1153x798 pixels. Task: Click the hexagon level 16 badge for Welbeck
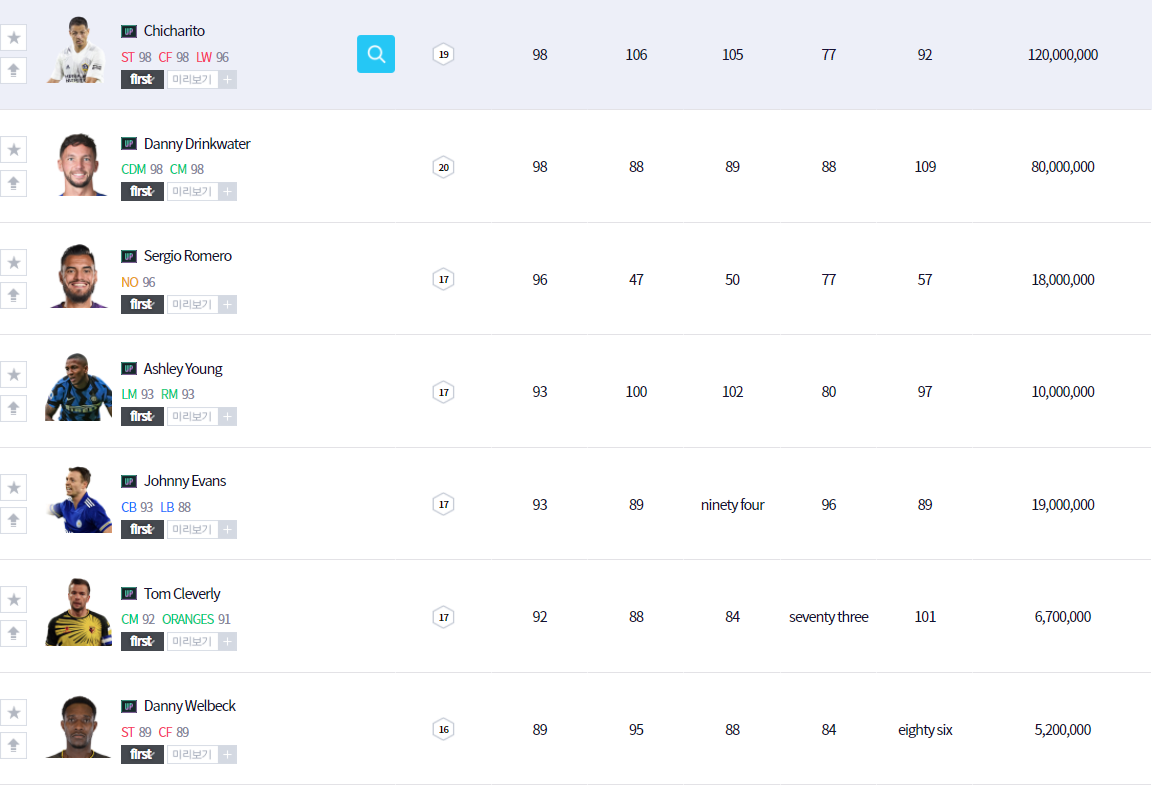(x=443, y=729)
